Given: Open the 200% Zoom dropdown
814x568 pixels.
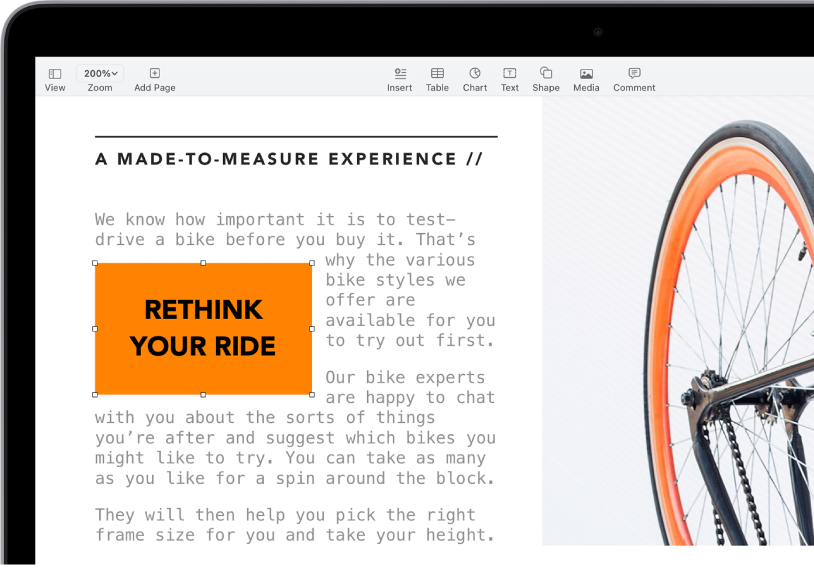Looking at the screenshot, I should 100,73.
